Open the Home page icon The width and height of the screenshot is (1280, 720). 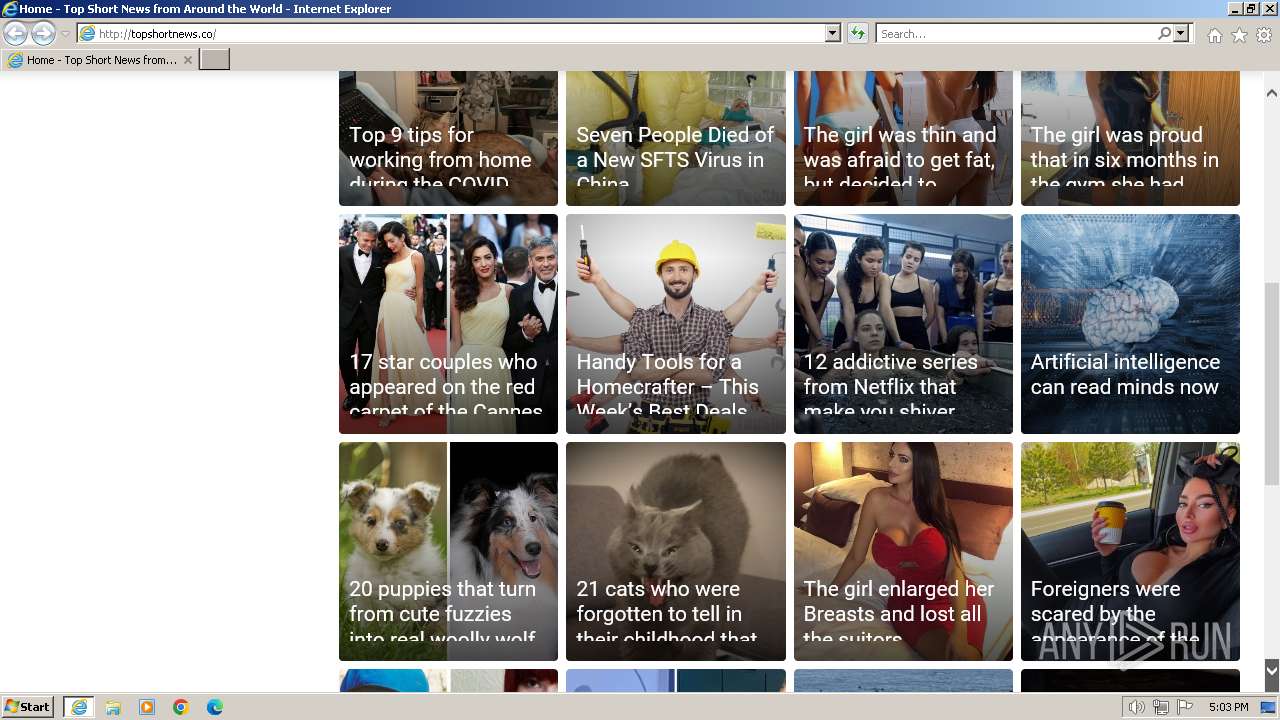[x=1214, y=35]
